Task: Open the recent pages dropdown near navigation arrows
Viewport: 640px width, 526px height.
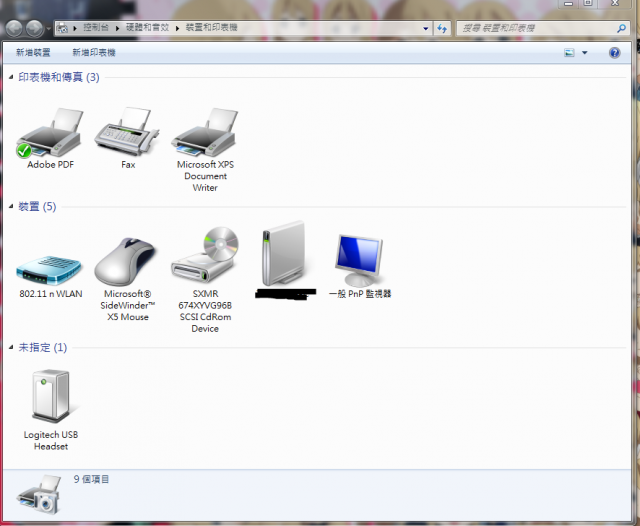Action: point(49,28)
